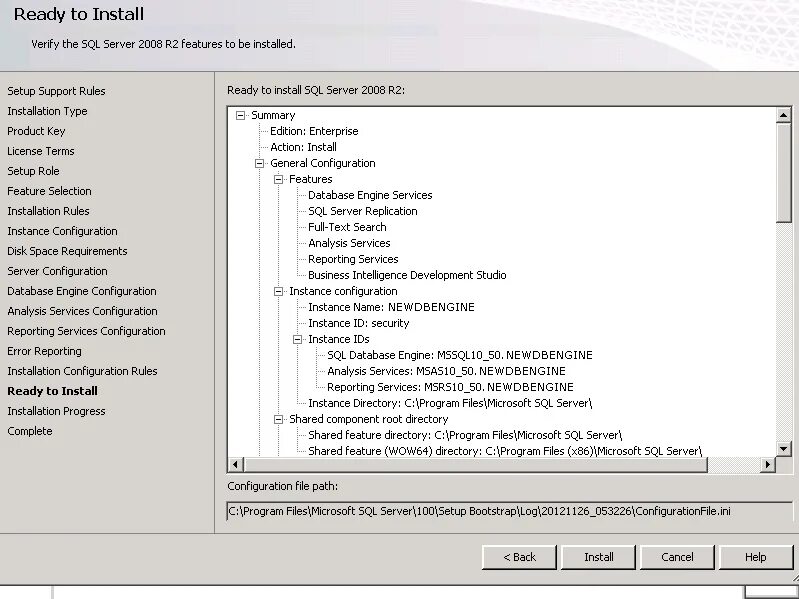The image size is (799, 599).
Task: Select 'SQL Server Replication' feature row
Action: click(x=363, y=211)
